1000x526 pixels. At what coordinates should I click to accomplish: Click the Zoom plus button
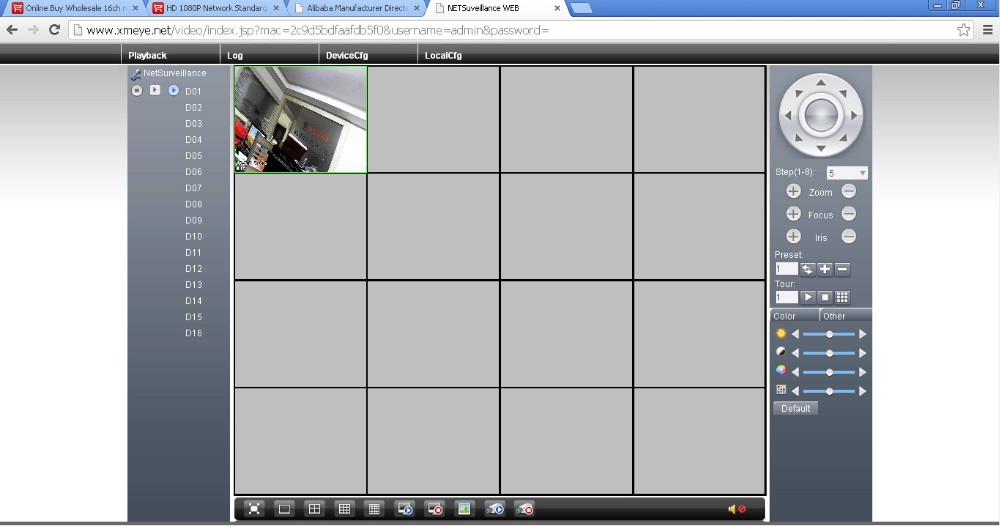(793, 191)
